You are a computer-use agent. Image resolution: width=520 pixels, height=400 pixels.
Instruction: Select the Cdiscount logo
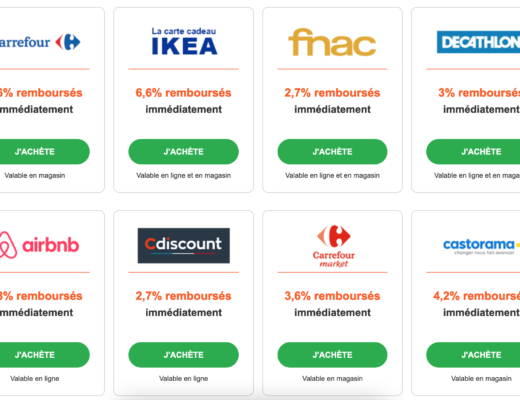coord(184,246)
